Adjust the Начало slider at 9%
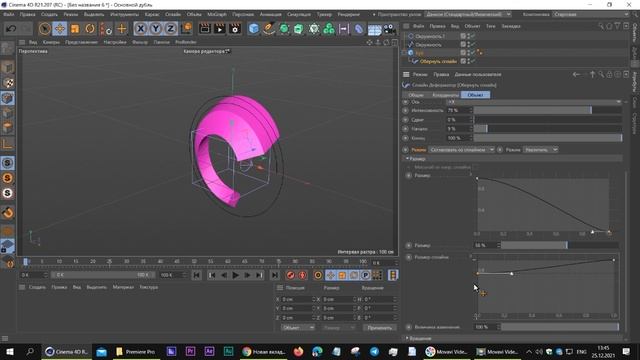 [548, 129]
